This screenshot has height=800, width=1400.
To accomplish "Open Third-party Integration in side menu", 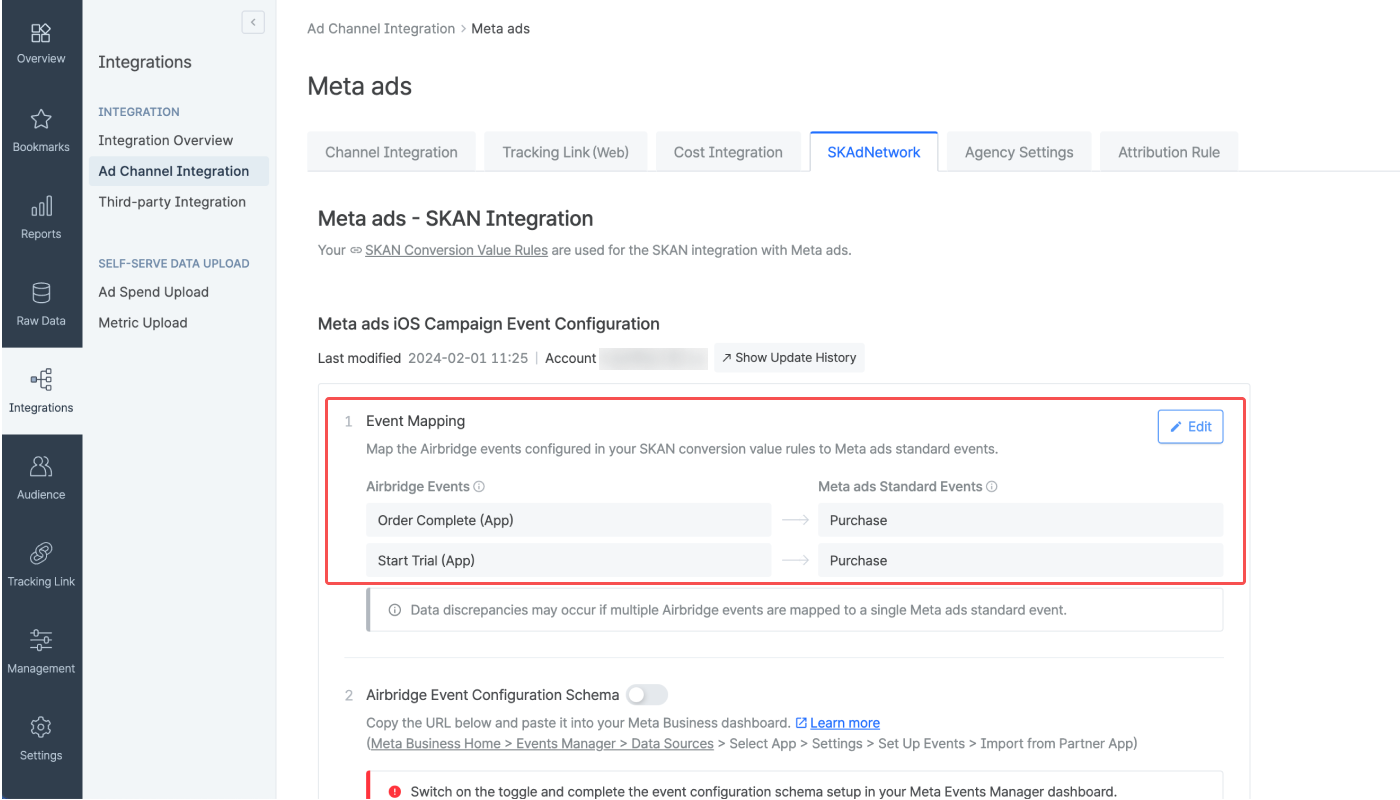I will point(172,202).
